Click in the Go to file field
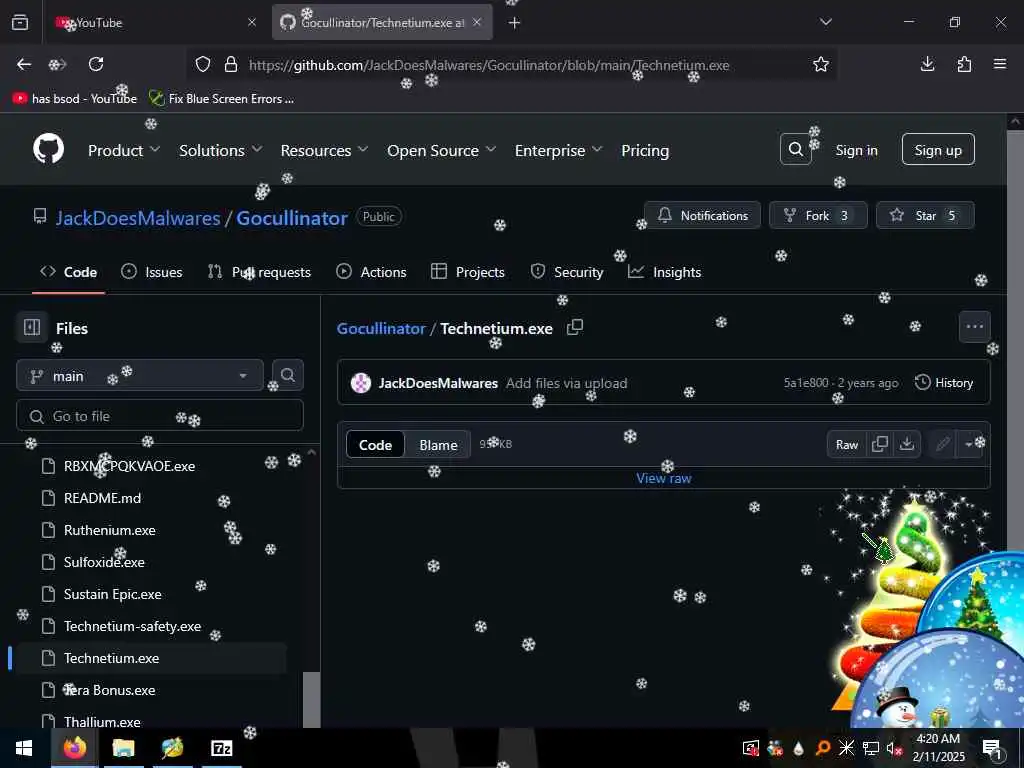Screen dimensions: 1024x768 (x=159, y=415)
